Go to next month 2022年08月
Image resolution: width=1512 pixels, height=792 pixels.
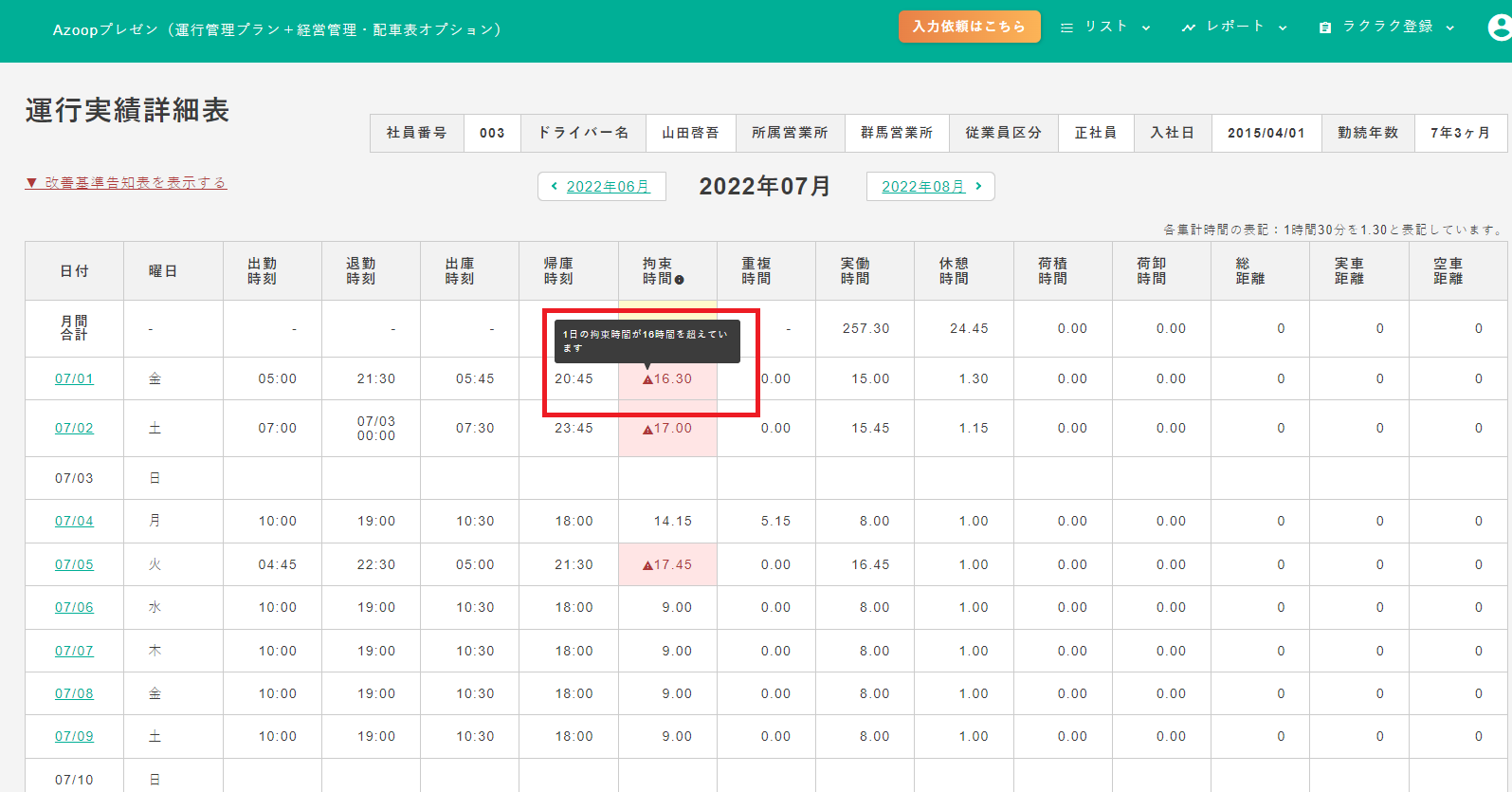pyautogui.click(x=930, y=187)
